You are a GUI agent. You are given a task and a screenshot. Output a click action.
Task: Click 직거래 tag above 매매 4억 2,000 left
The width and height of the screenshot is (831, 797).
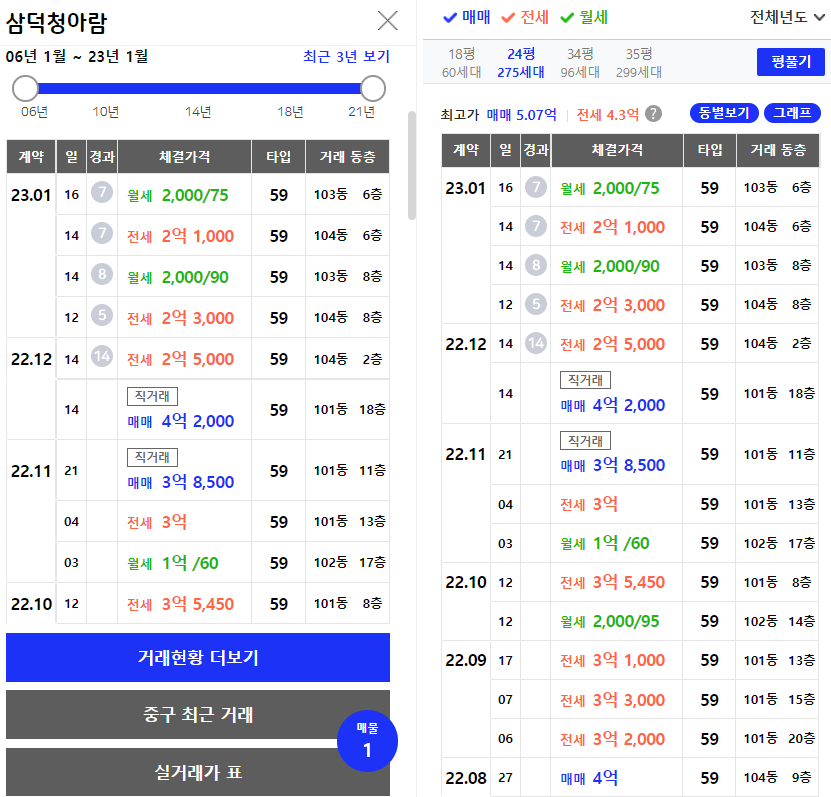click(x=152, y=396)
